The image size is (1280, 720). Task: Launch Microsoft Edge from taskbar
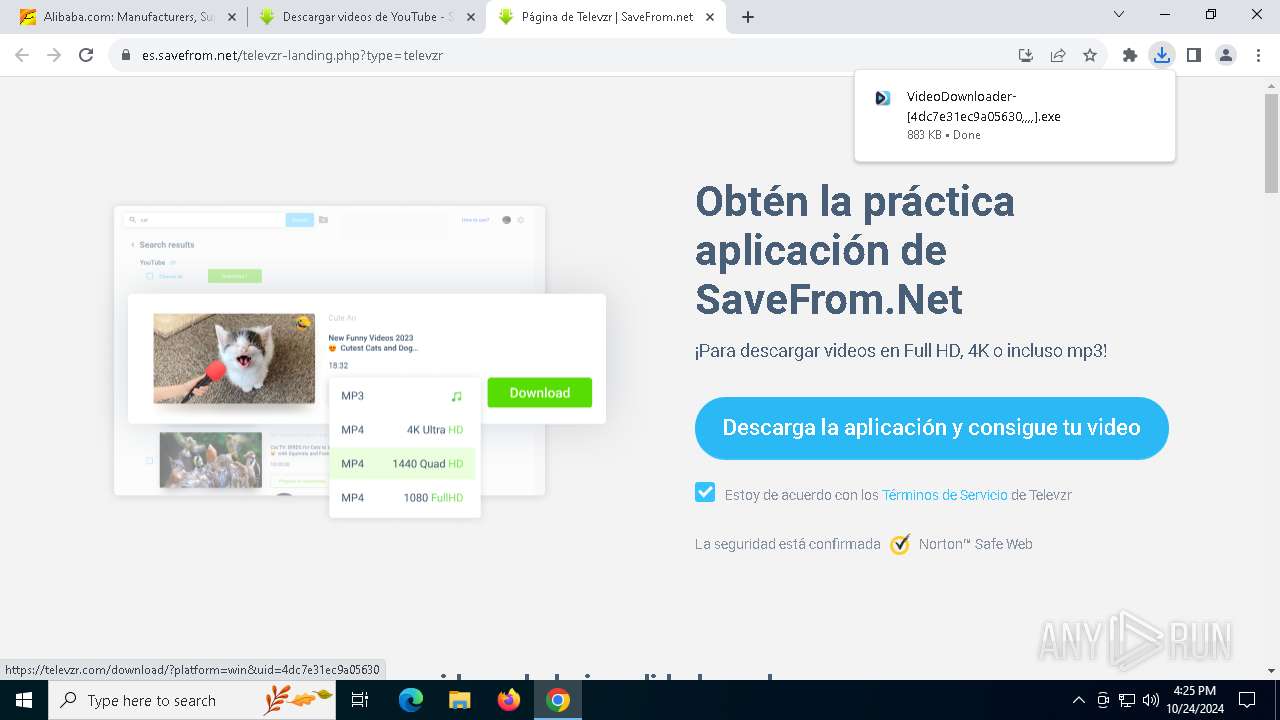click(x=411, y=700)
